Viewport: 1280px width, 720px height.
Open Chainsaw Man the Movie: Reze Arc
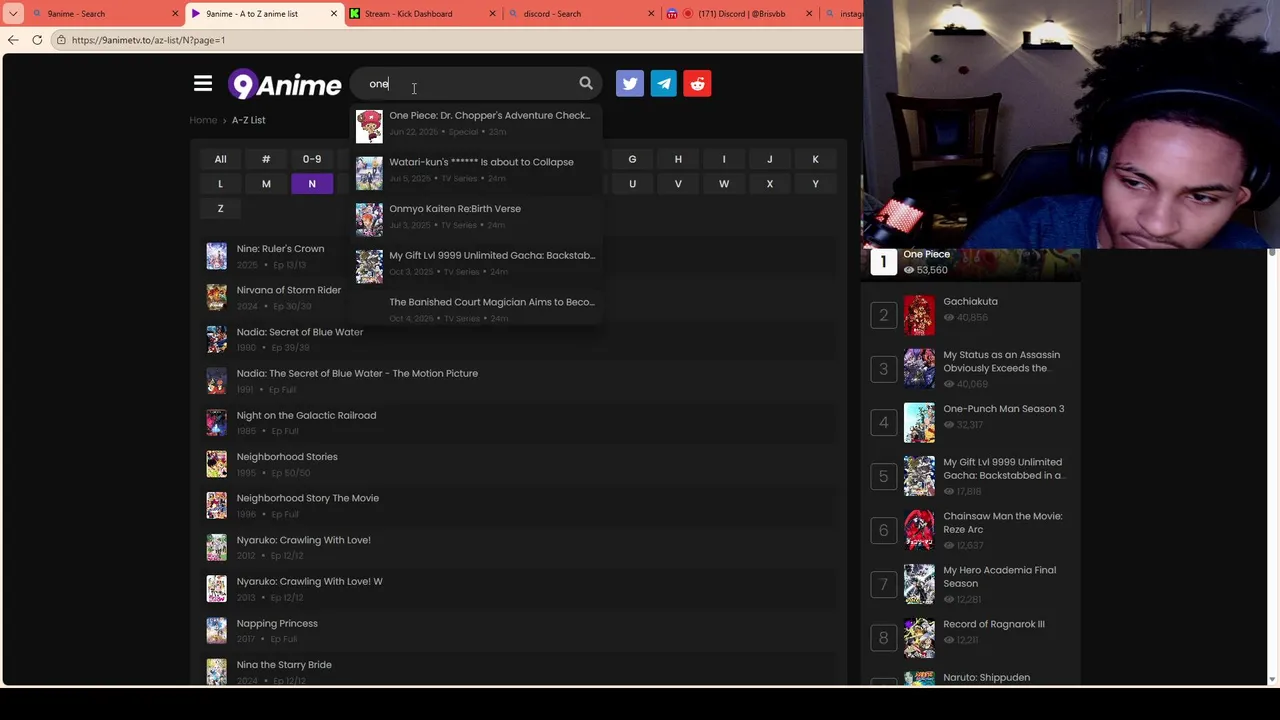pyautogui.click(x=1003, y=523)
